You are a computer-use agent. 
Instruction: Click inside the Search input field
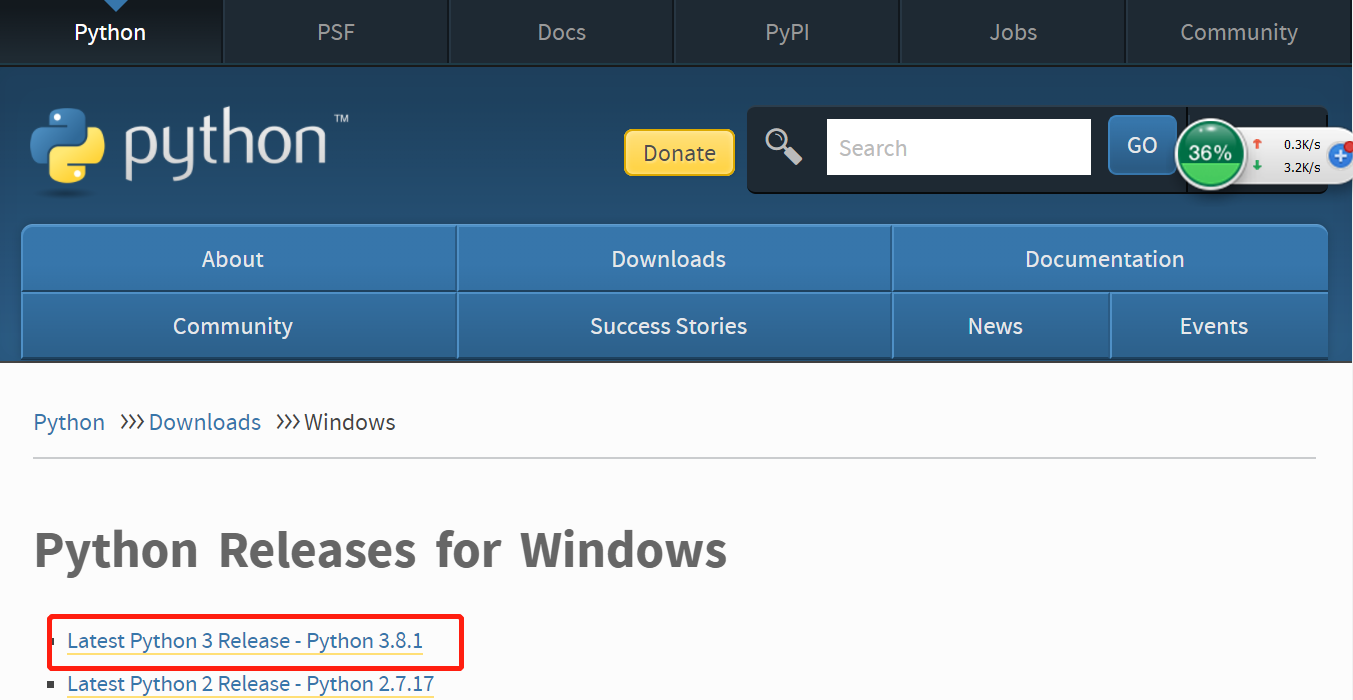click(x=958, y=147)
